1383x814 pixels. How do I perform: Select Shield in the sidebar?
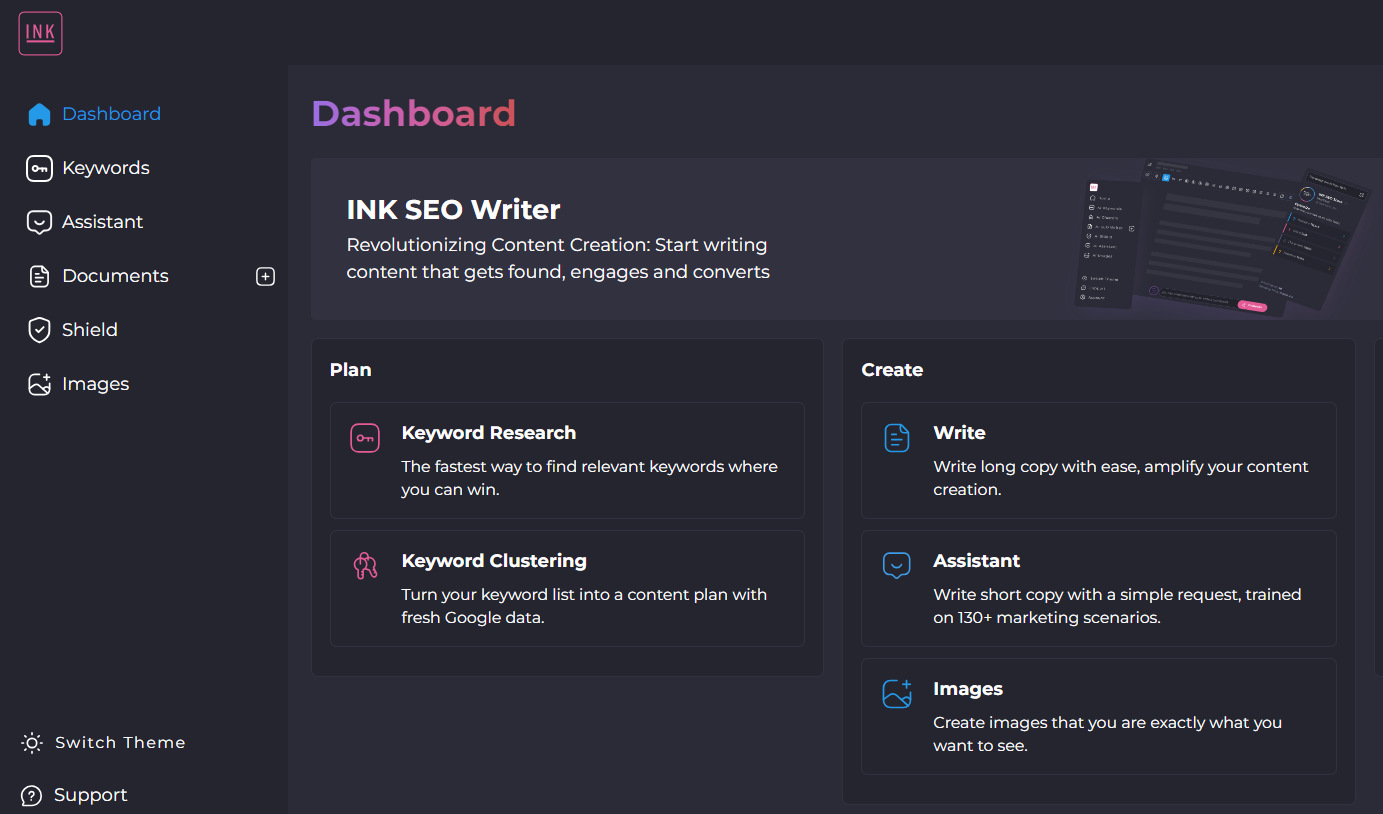(x=90, y=330)
